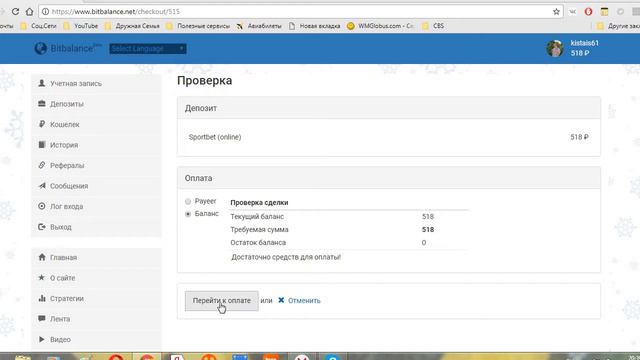This screenshot has width=640, height=360.
Task: Click the 518 ₽ deposit amount
Action: 579,137
